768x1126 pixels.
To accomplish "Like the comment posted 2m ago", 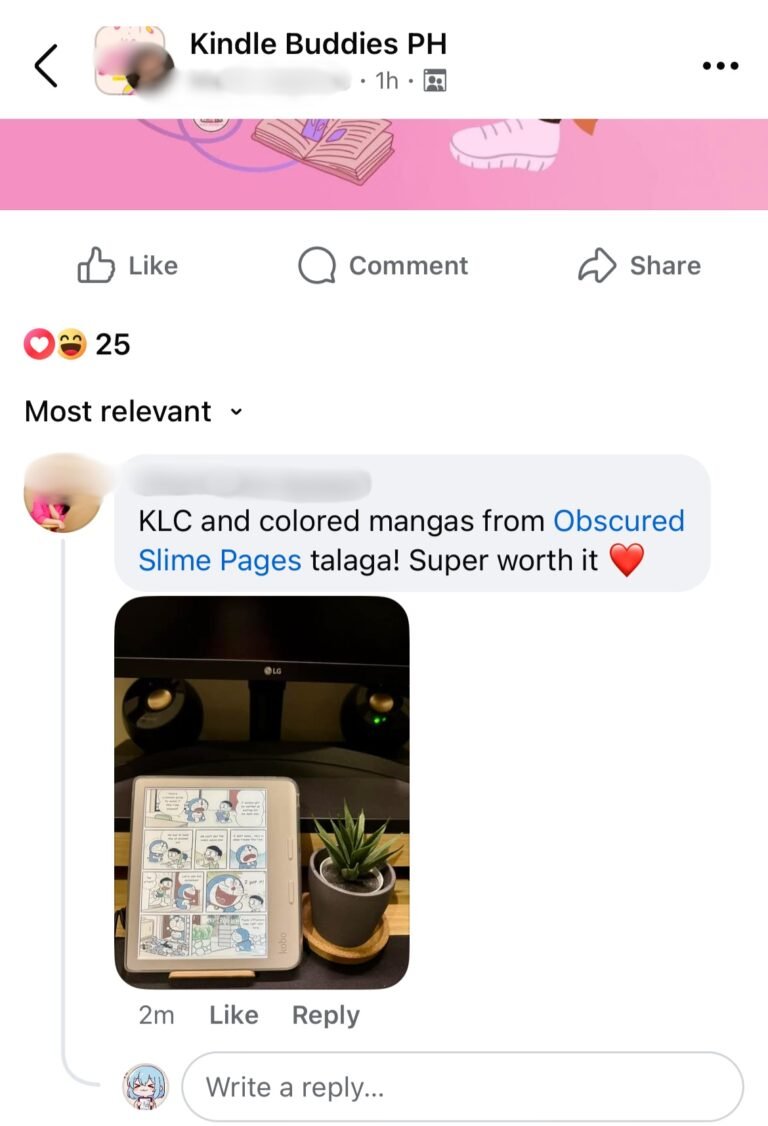I will tap(233, 1015).
